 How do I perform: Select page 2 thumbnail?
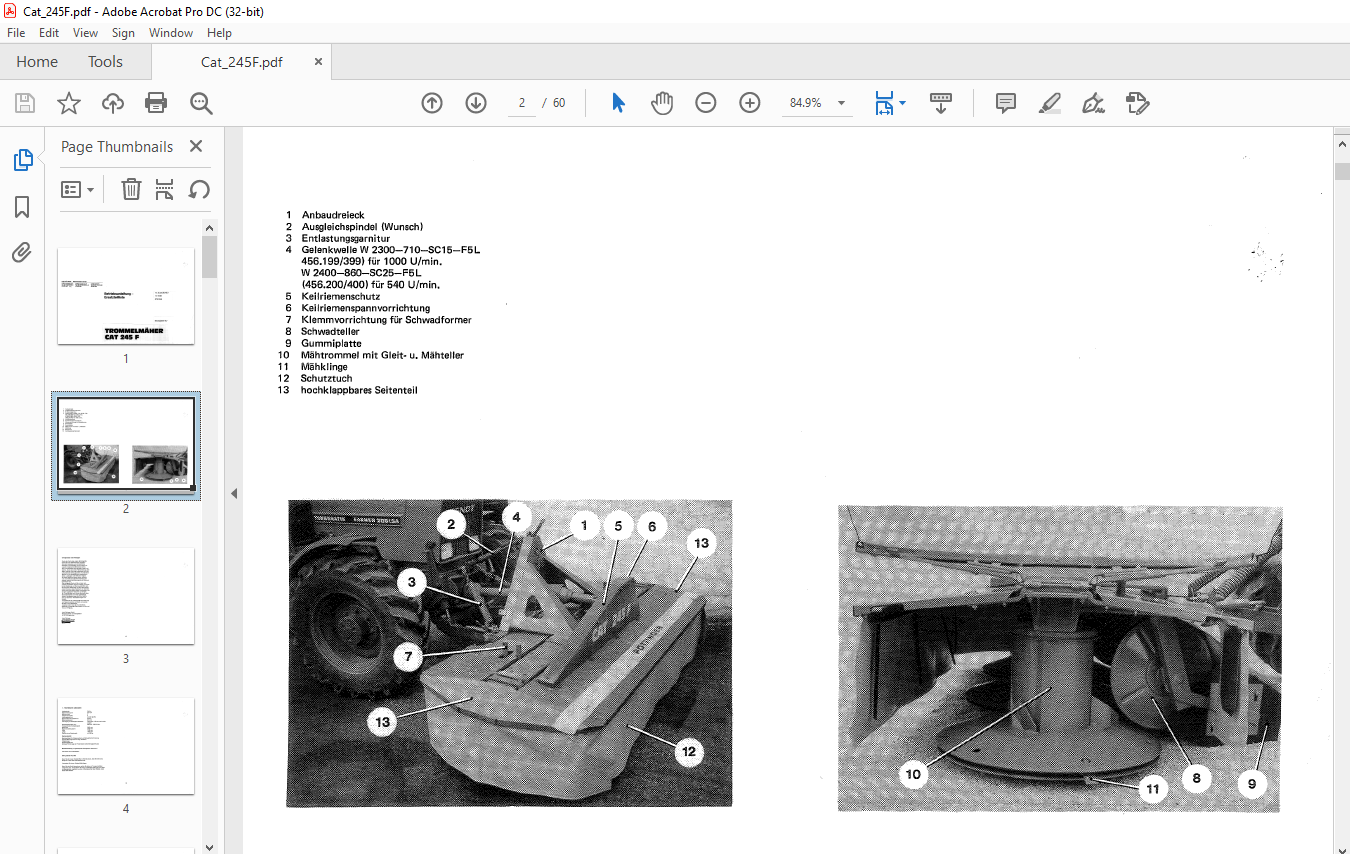click(x=126, y=445)
